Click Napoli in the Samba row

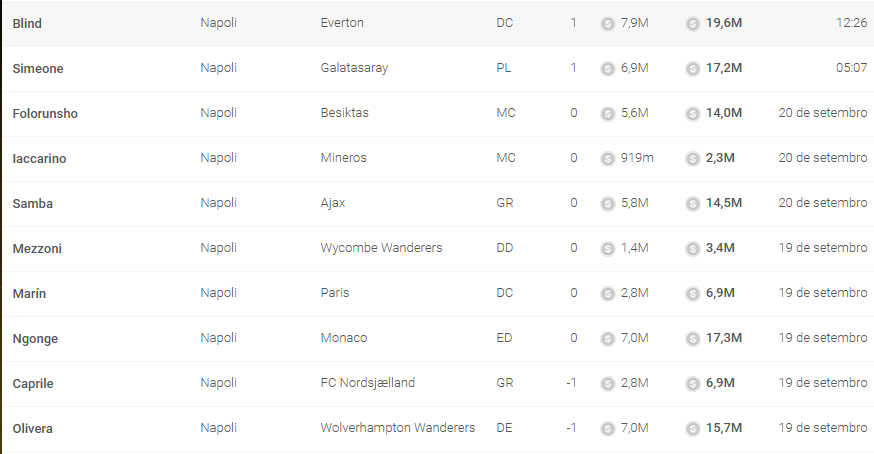pyautogui.click(x=218, y=203)
